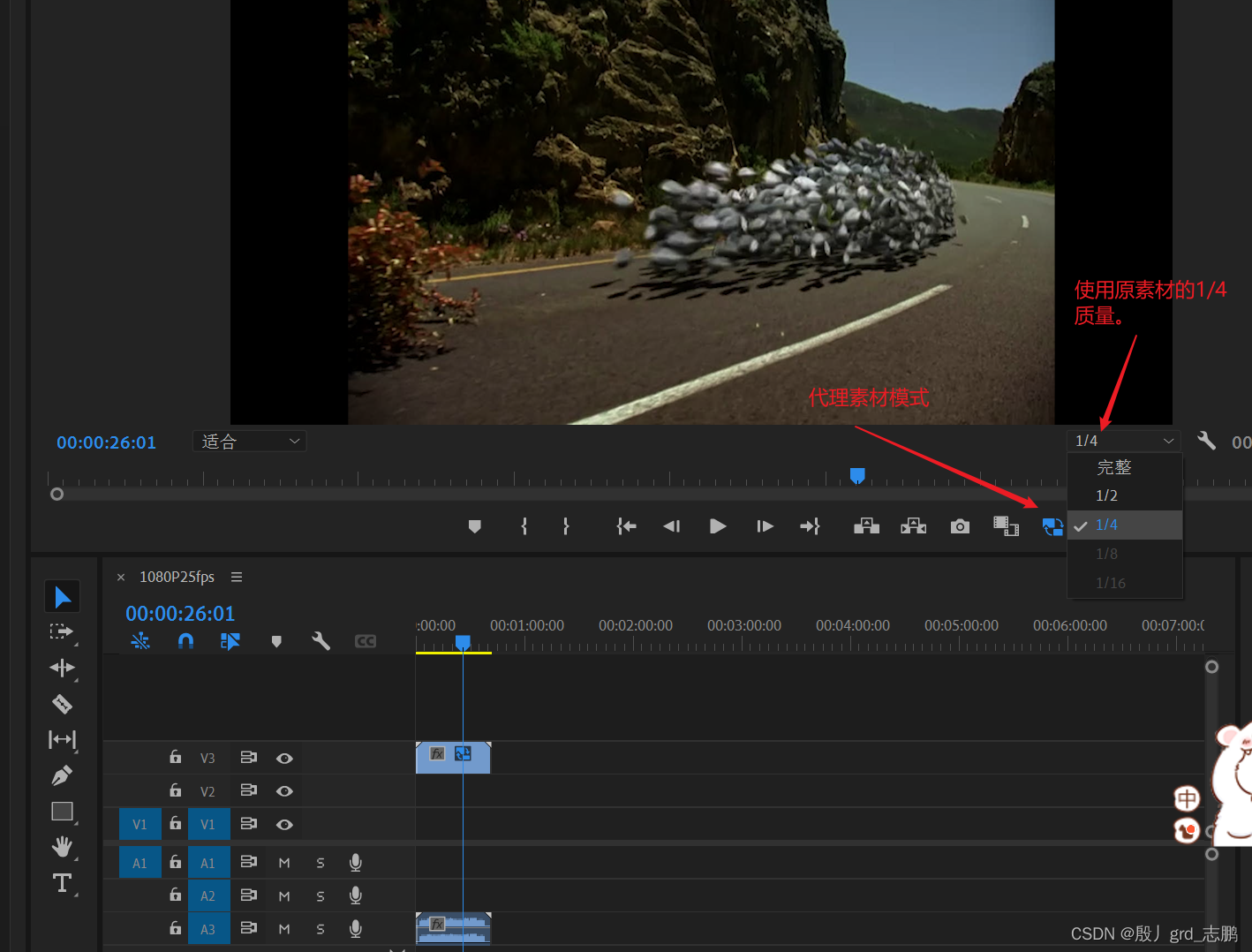The width and height of the screenshot is (1252, 952).
Task: Play the program monitor video
Action: tap(718, 526)
